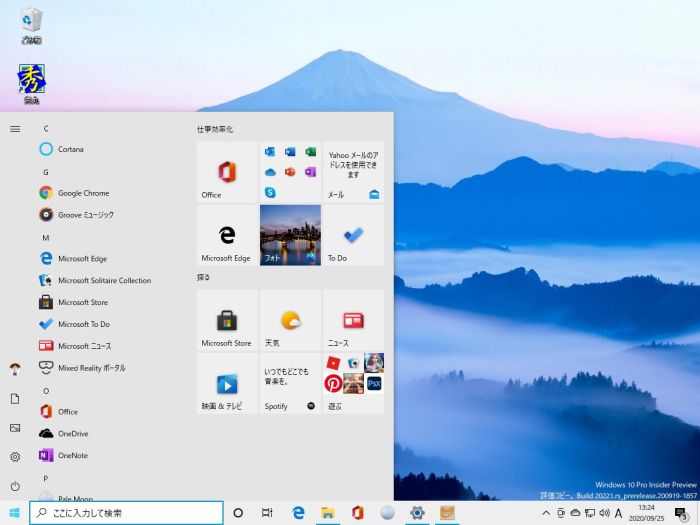The image size is (700, 525).
Task: Open Settings gear in start sidebar
Action: pos(15,457)
